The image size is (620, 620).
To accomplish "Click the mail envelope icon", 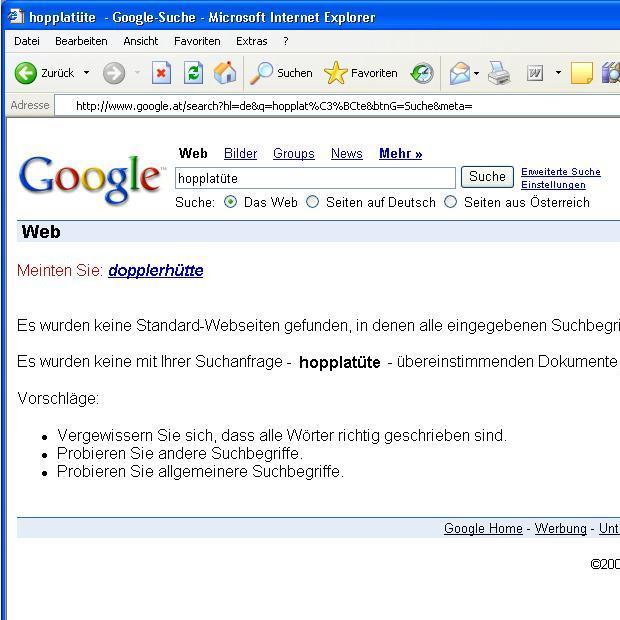I will (x=460, y=73).
